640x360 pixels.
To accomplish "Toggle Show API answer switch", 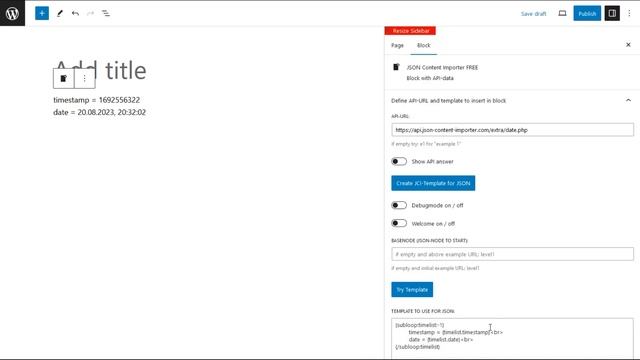I will 399,161.
